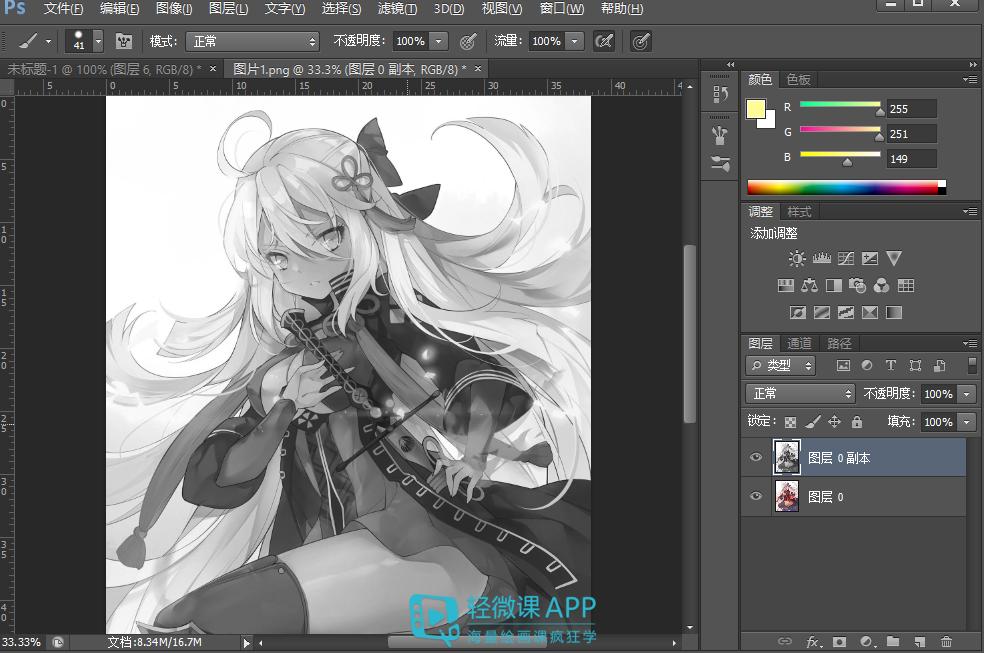
Task: Open the brush 模式 blending dropdown
Action: 254,41
